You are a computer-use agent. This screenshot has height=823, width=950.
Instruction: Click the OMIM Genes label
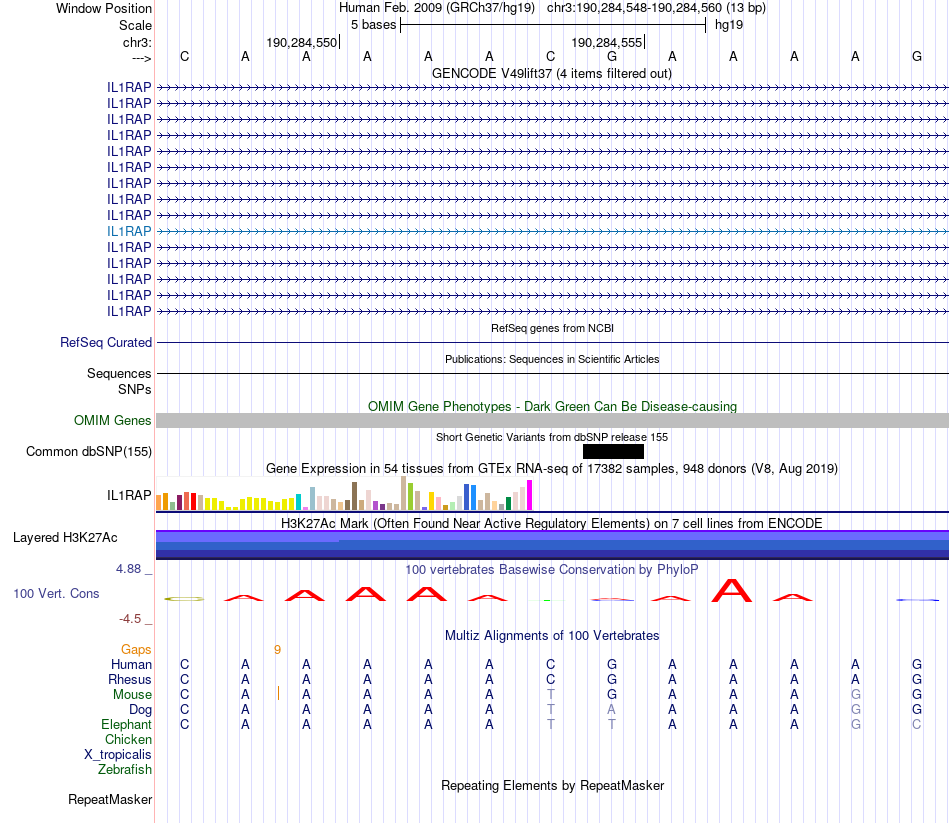[112, 421]
